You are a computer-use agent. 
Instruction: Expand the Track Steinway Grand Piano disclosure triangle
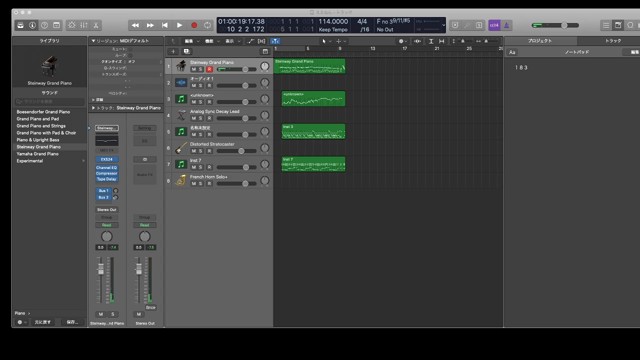pos(93,108)
